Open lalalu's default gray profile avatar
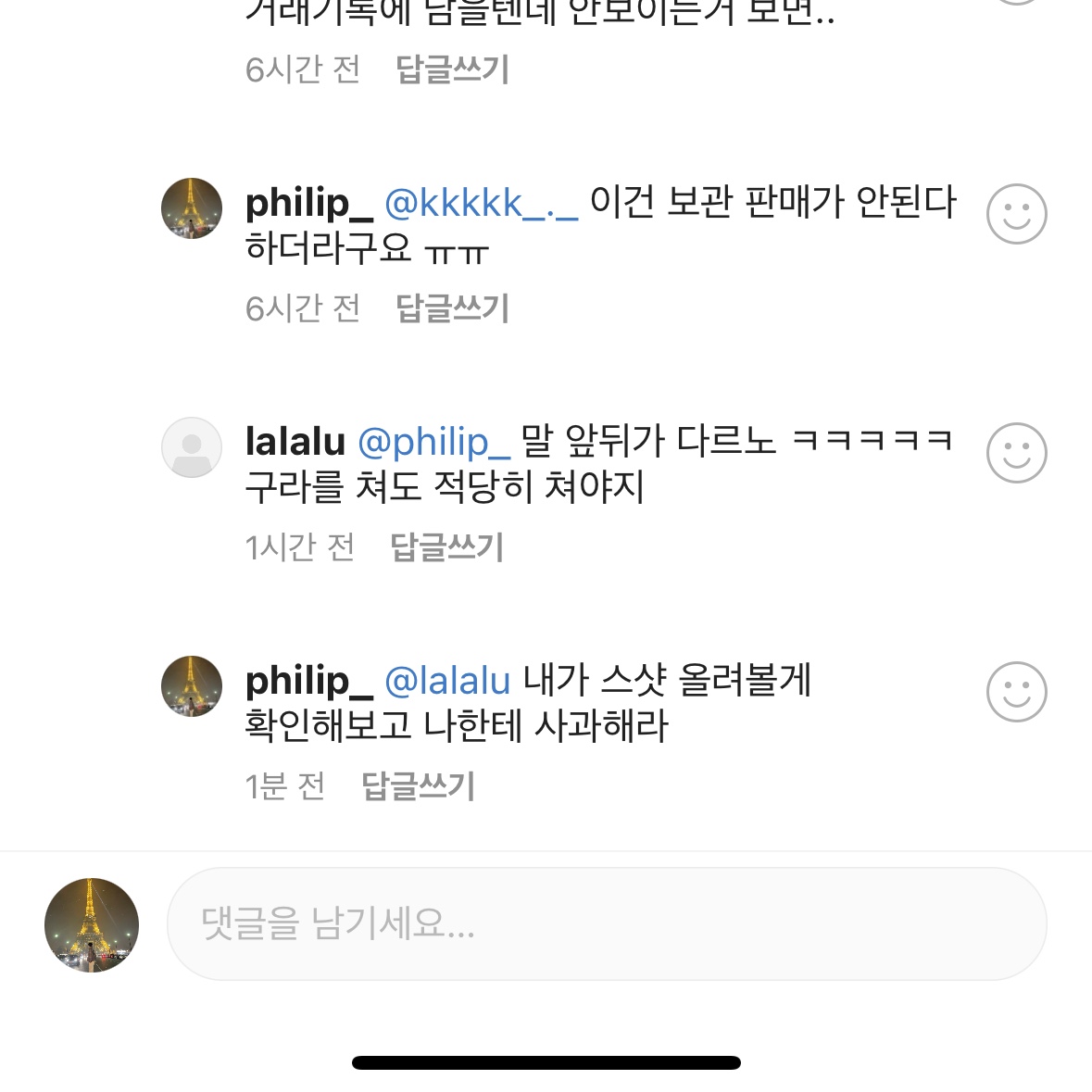This screenshot has height=1092, width=1092. 192,447
